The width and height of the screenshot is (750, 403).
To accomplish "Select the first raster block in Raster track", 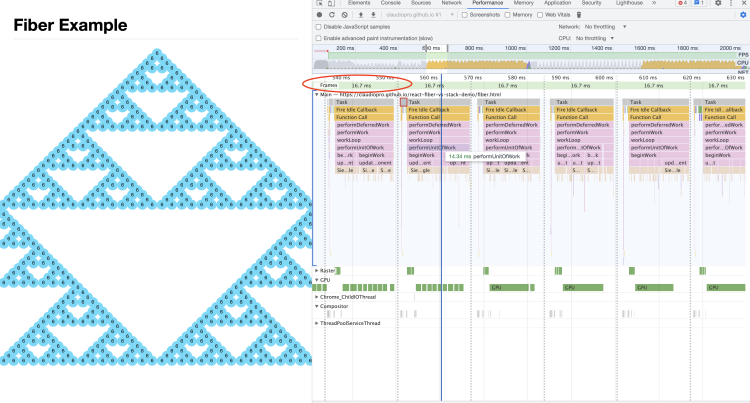I will tap(337, 271).
